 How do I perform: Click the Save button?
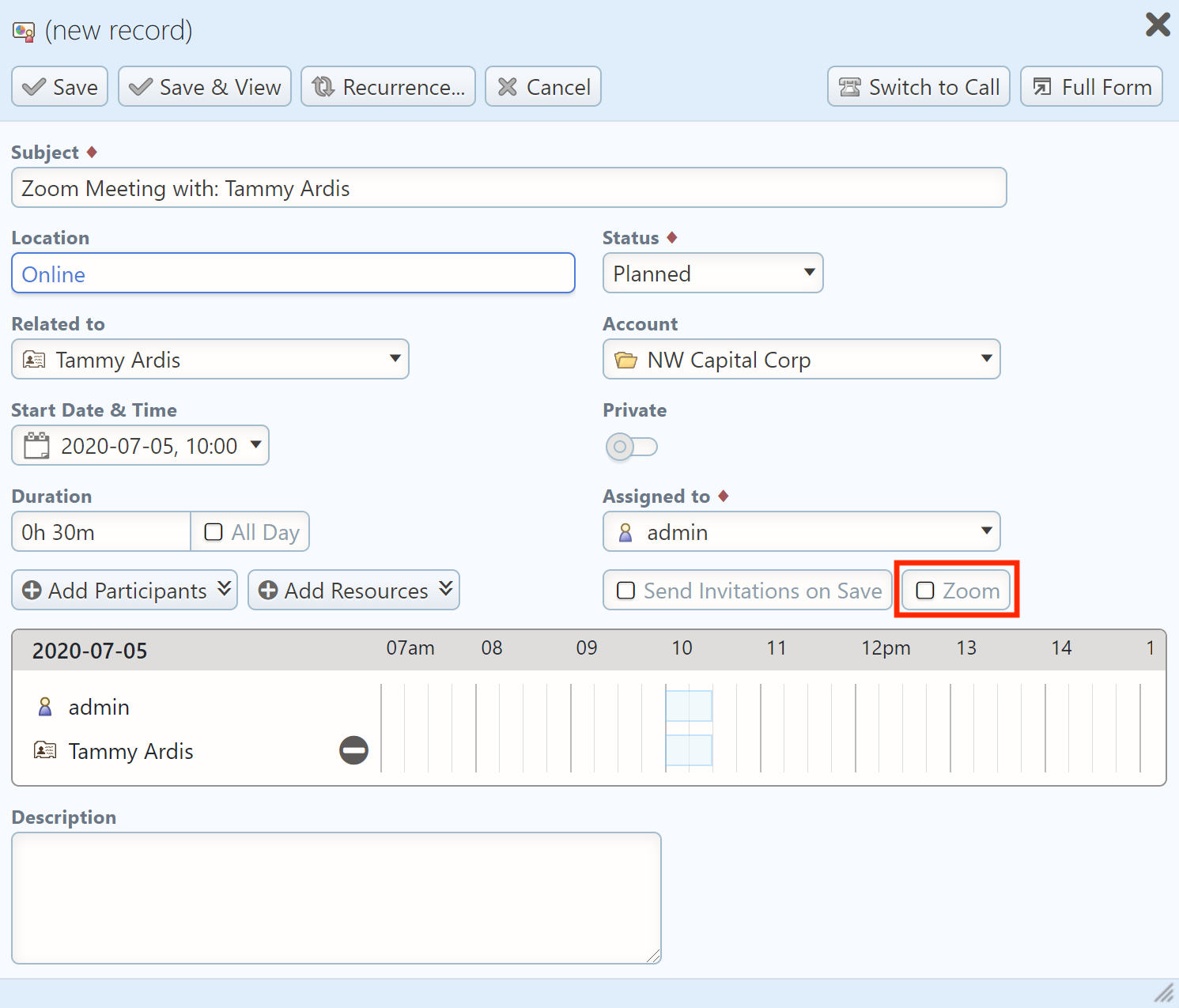click(59, 86)
